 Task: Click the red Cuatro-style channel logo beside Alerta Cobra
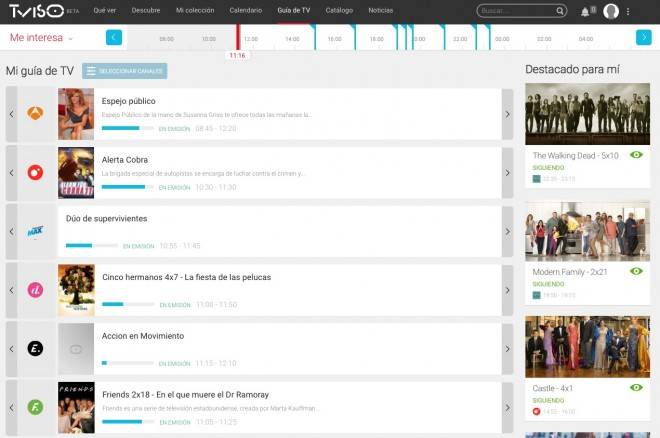point(35,172)
